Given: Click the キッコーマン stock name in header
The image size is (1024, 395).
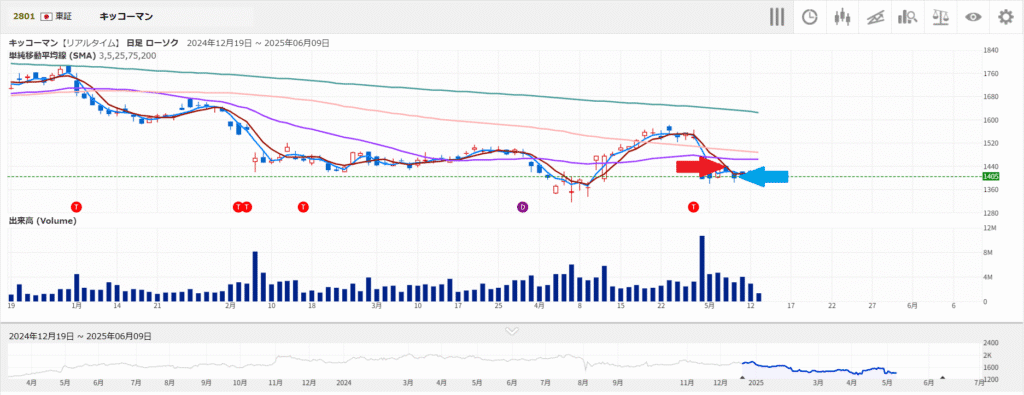Looking at the screenshot, I should (127, 16).
